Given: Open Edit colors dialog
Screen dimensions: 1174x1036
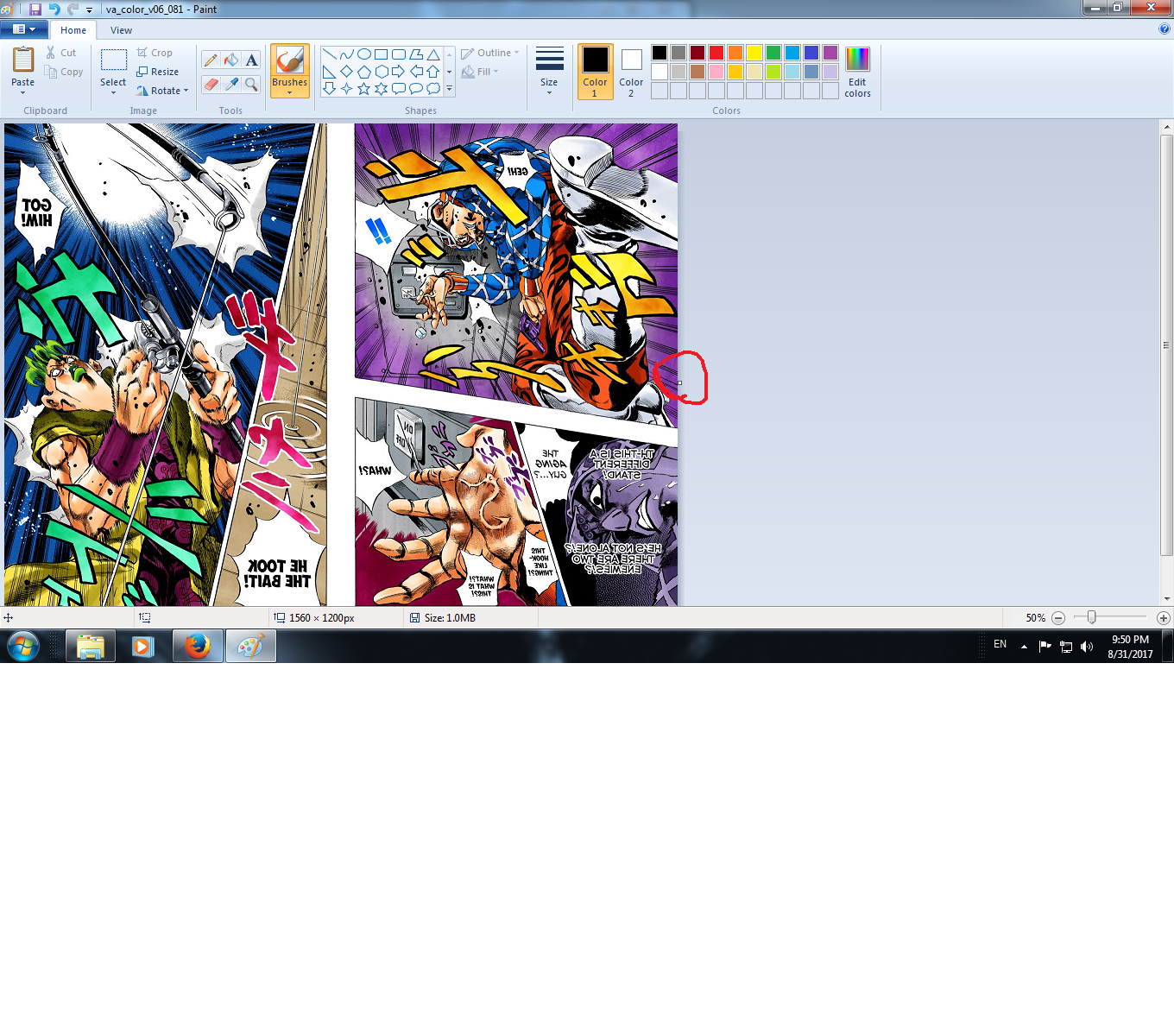Looking at the screenshot, I should (x=857, y=73).
